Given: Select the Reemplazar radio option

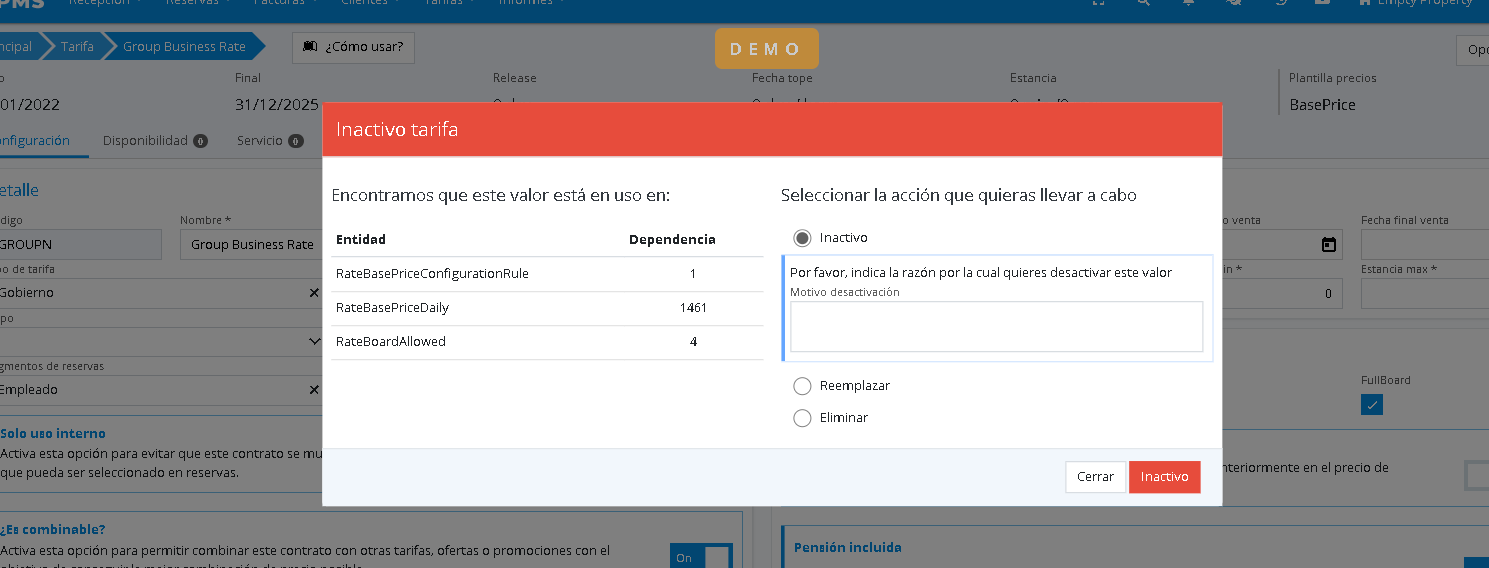Looking at the screenshot, I should coord(802,386).
